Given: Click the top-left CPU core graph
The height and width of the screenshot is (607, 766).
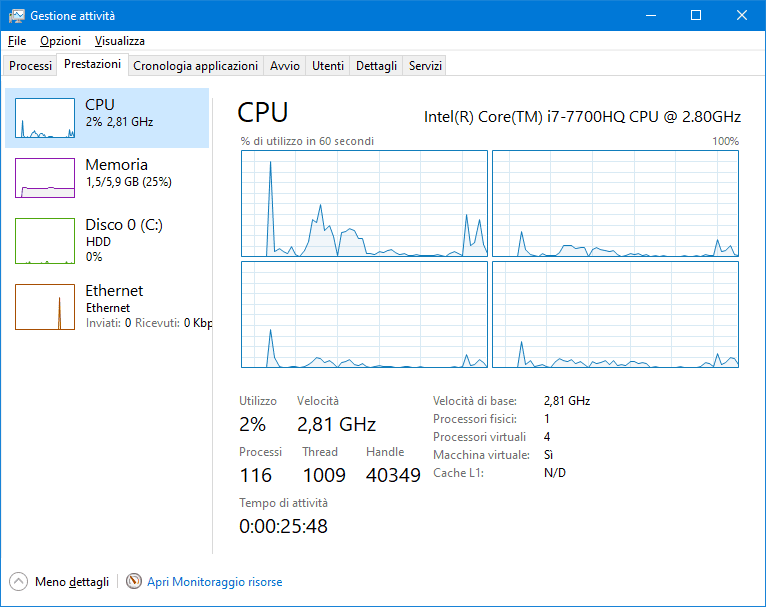Looking at the screenshot, I should coord(364,203).
